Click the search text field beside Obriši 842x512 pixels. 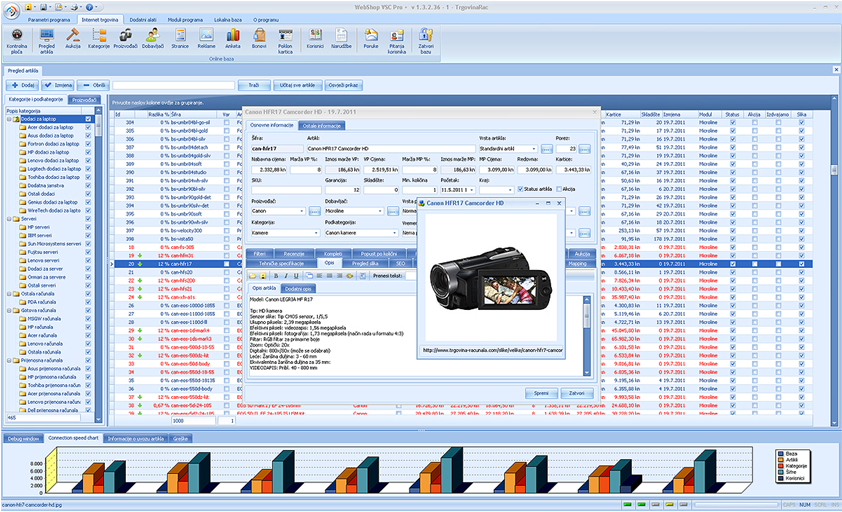click(x=173, y=85)
